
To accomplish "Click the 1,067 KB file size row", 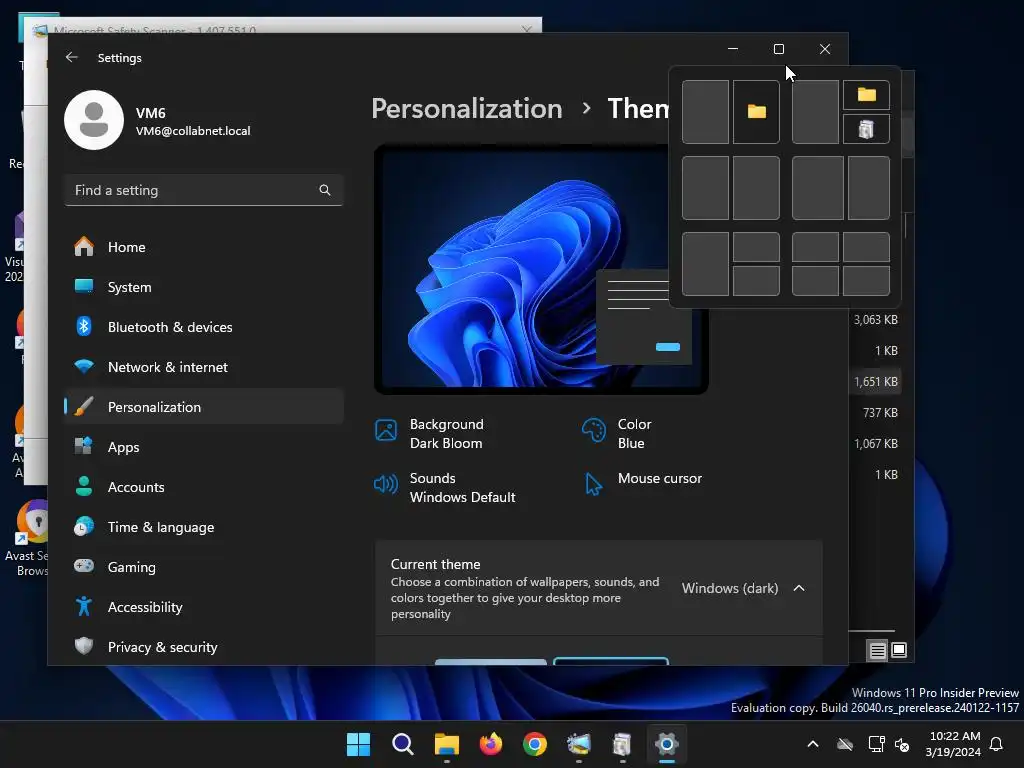I will coord(875,443).
